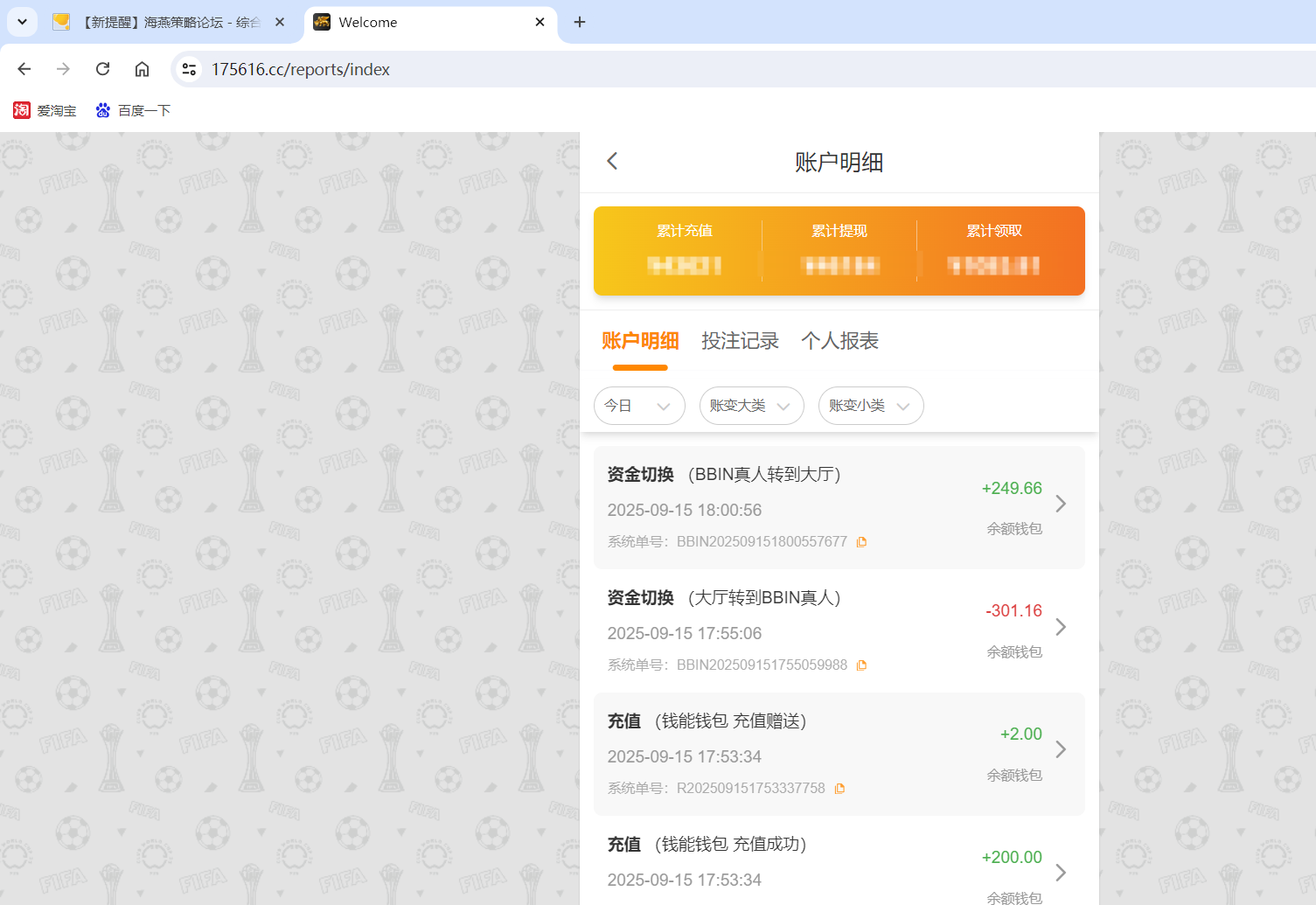Navigate back in browser history
This screenshot has height=905, width=1316.
click(24, 69)
